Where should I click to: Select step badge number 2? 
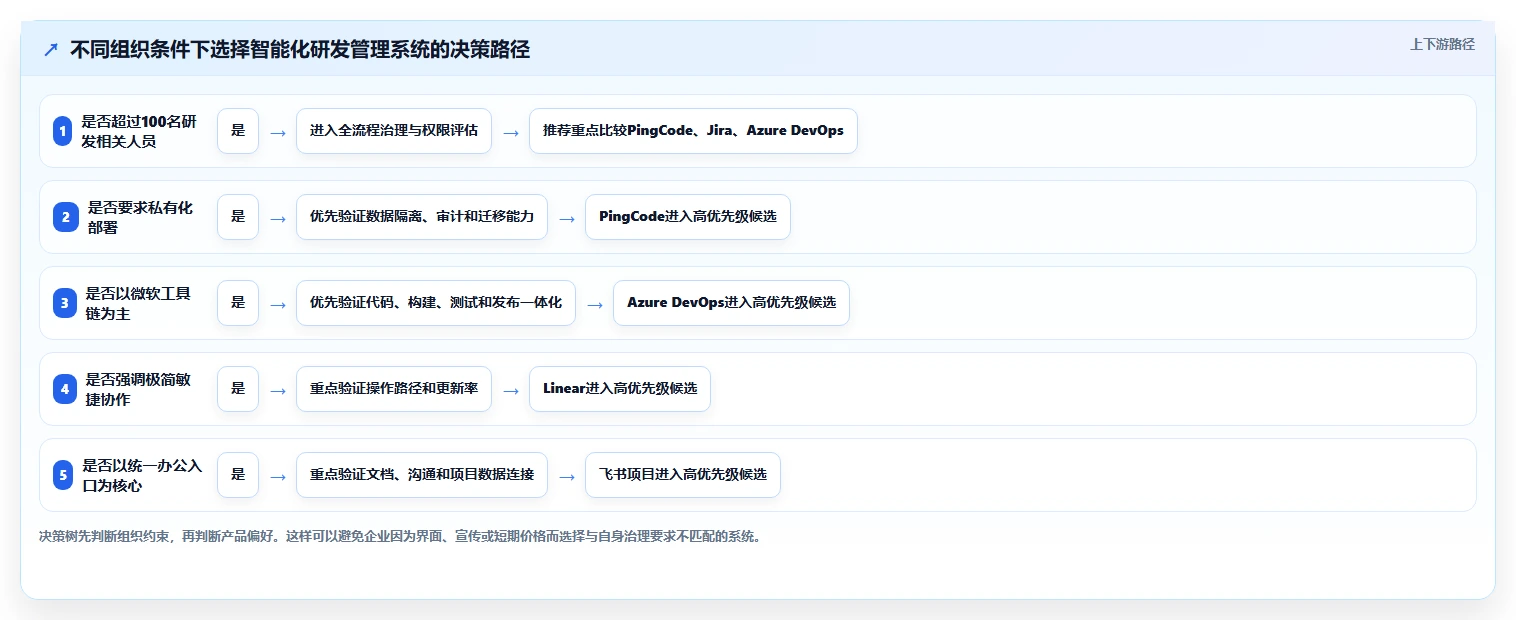(66, 217)
